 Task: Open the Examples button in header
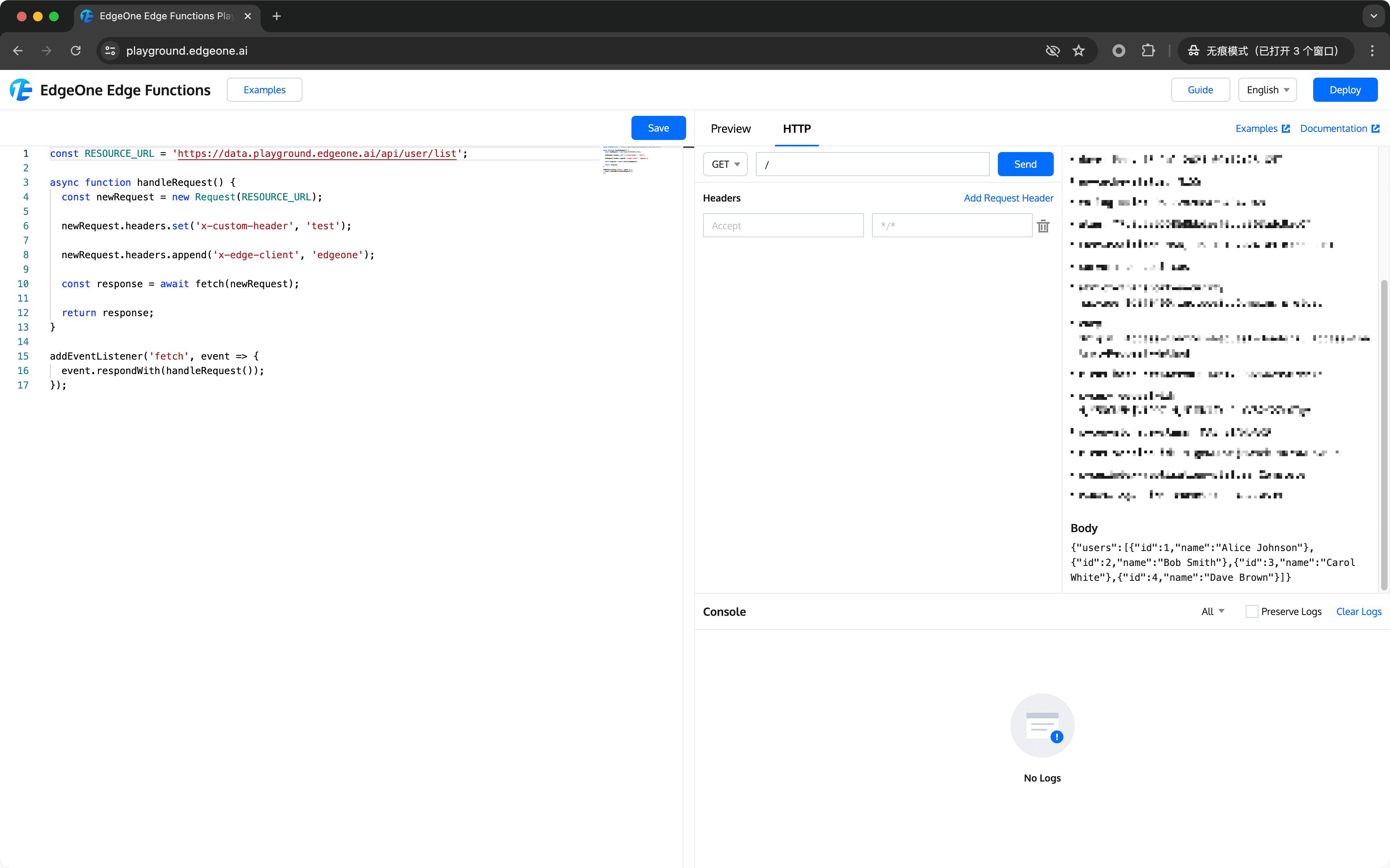[265, 90]
